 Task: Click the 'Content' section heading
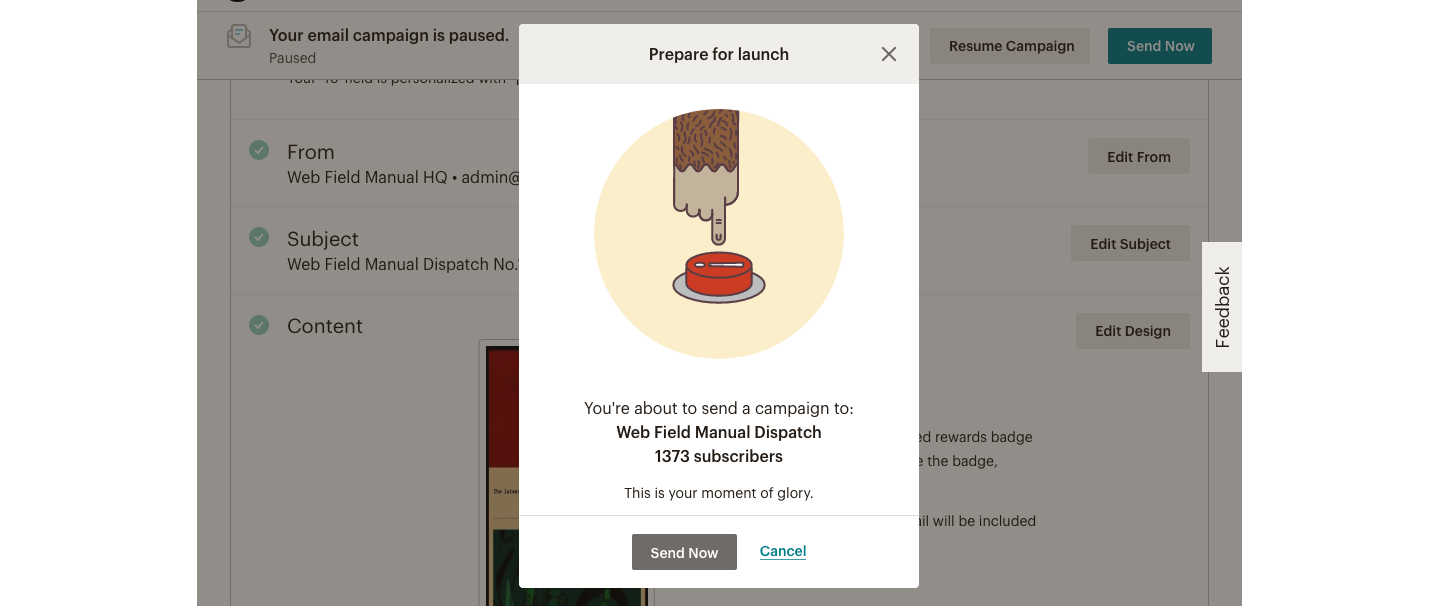click(x=325, y=326)
